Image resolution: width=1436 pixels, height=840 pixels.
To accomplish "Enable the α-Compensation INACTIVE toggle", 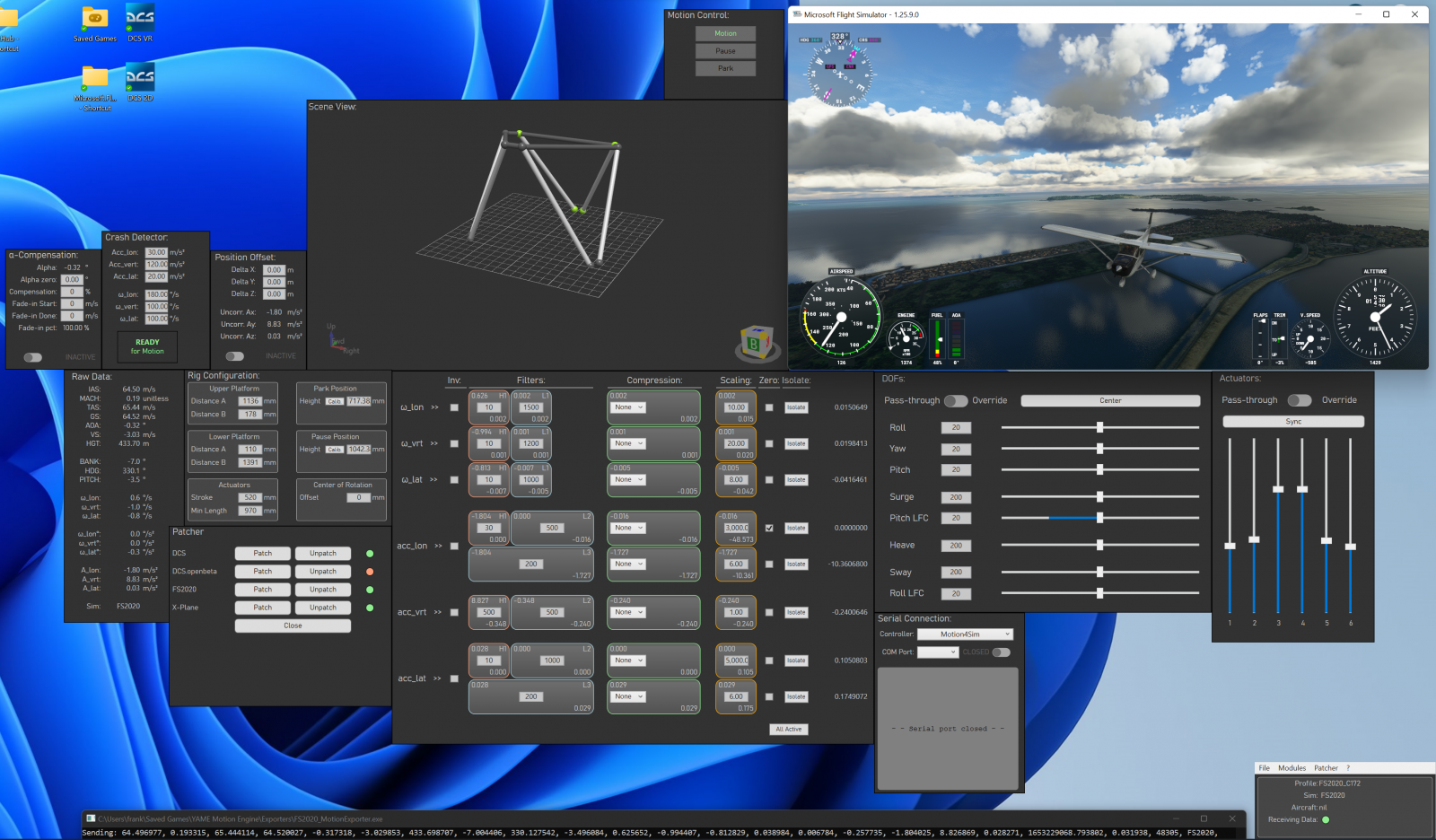I will pos(33,357).
